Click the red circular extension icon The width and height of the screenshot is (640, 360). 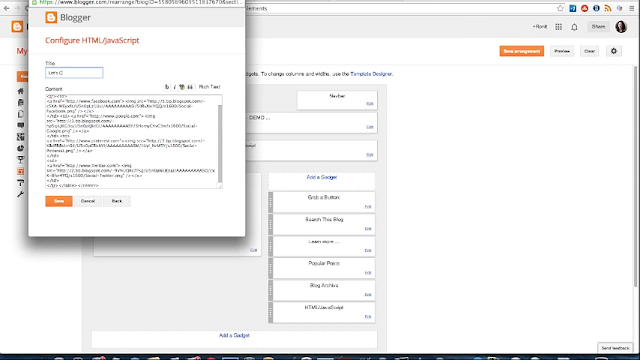(584, 8)
